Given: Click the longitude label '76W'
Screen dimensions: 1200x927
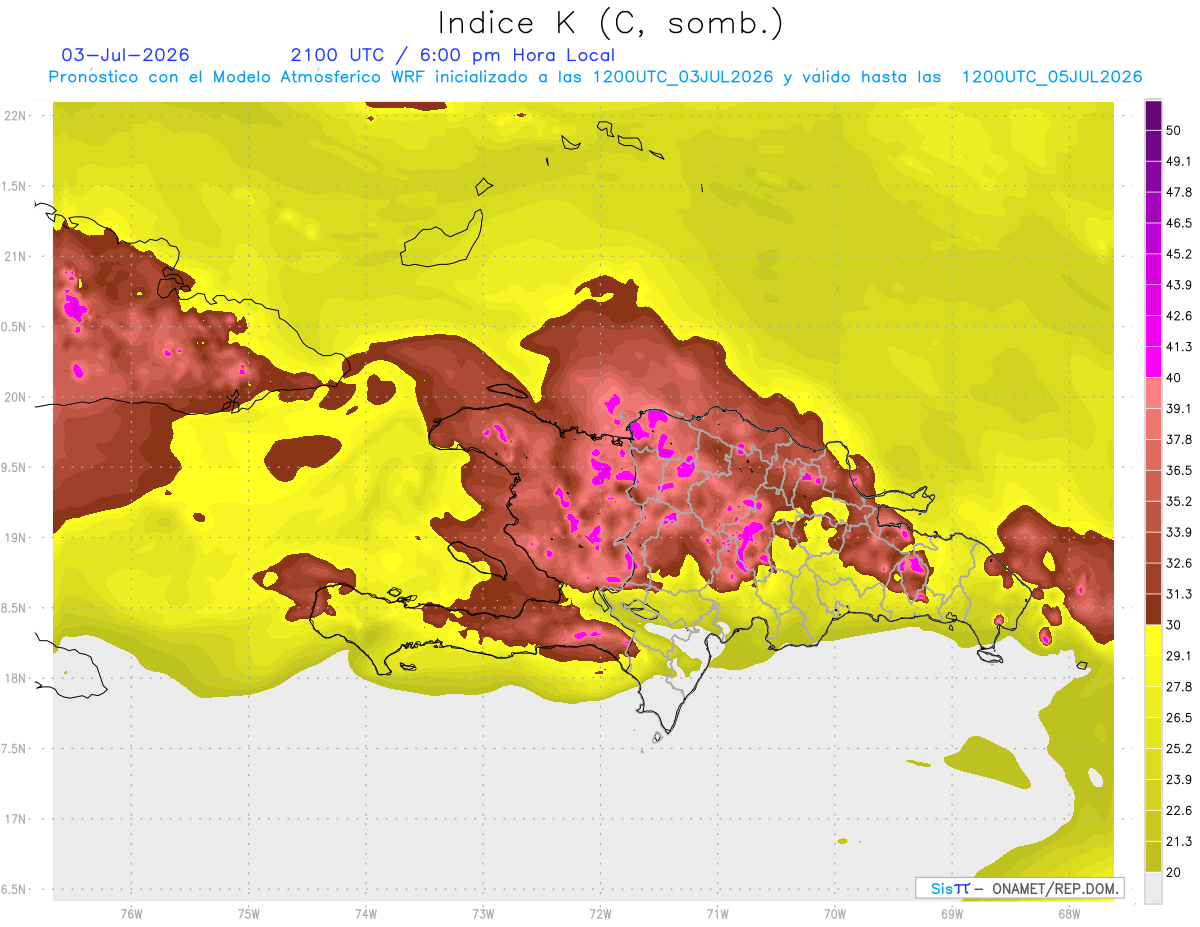Looking at the screenshot, I should [x=131, y=914].
